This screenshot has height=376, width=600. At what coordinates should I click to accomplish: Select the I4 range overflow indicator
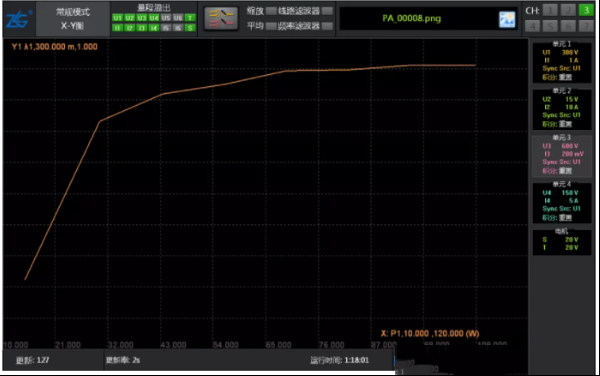[153, 28]
